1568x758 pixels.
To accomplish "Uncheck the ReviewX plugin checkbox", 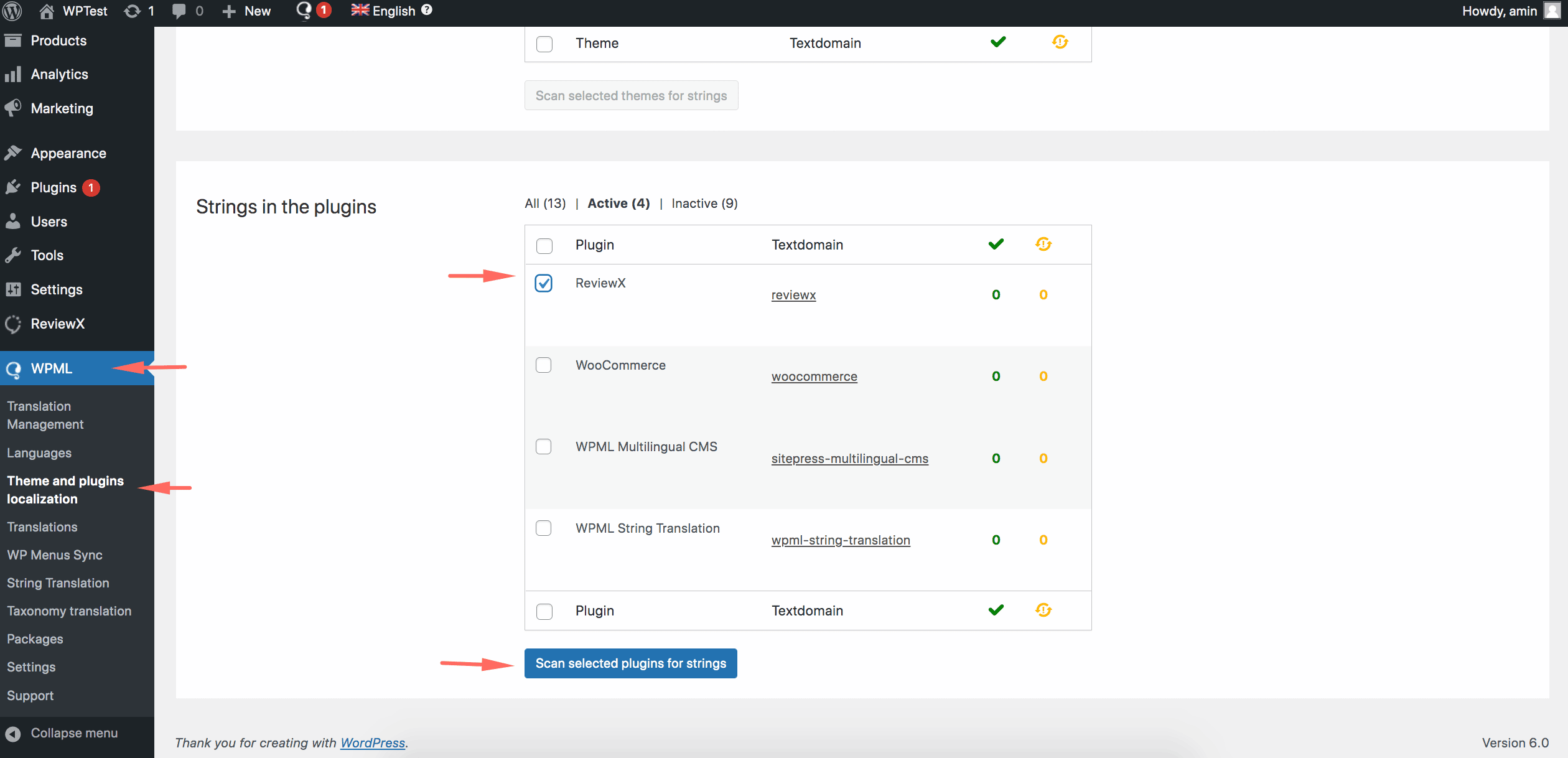I will (544, 283).
